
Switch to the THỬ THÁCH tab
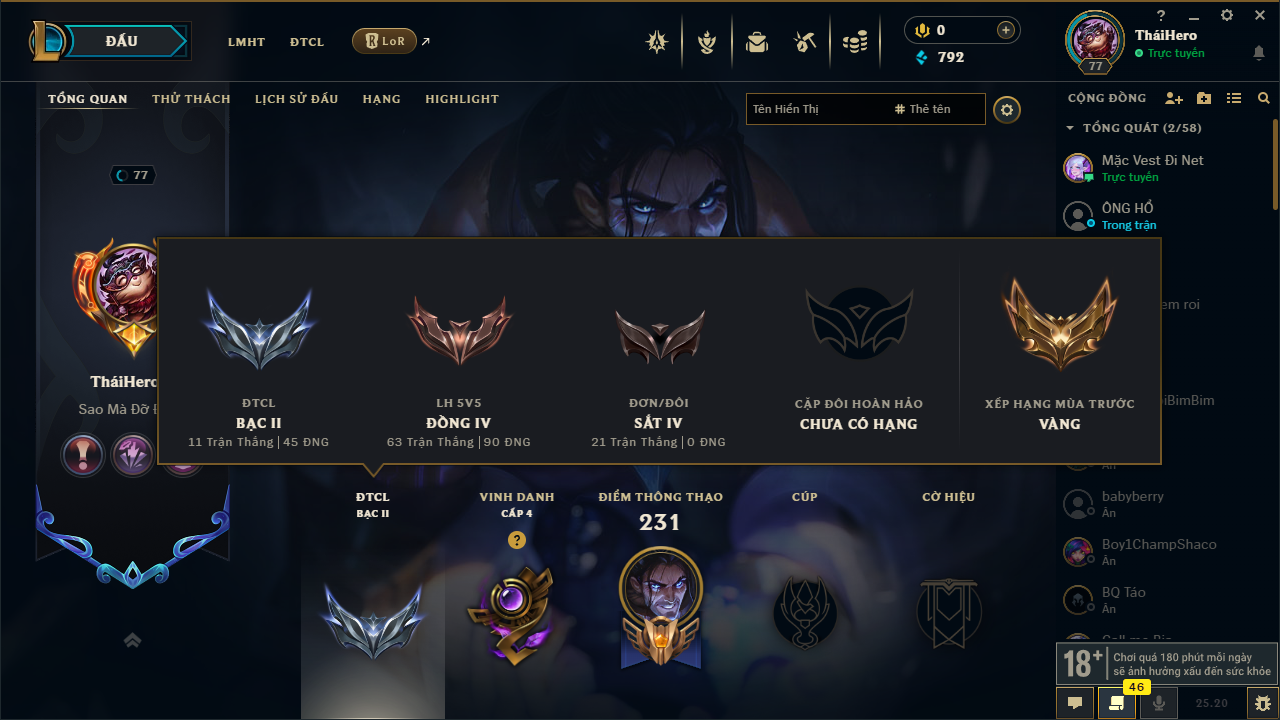click(x=191, y=99)
